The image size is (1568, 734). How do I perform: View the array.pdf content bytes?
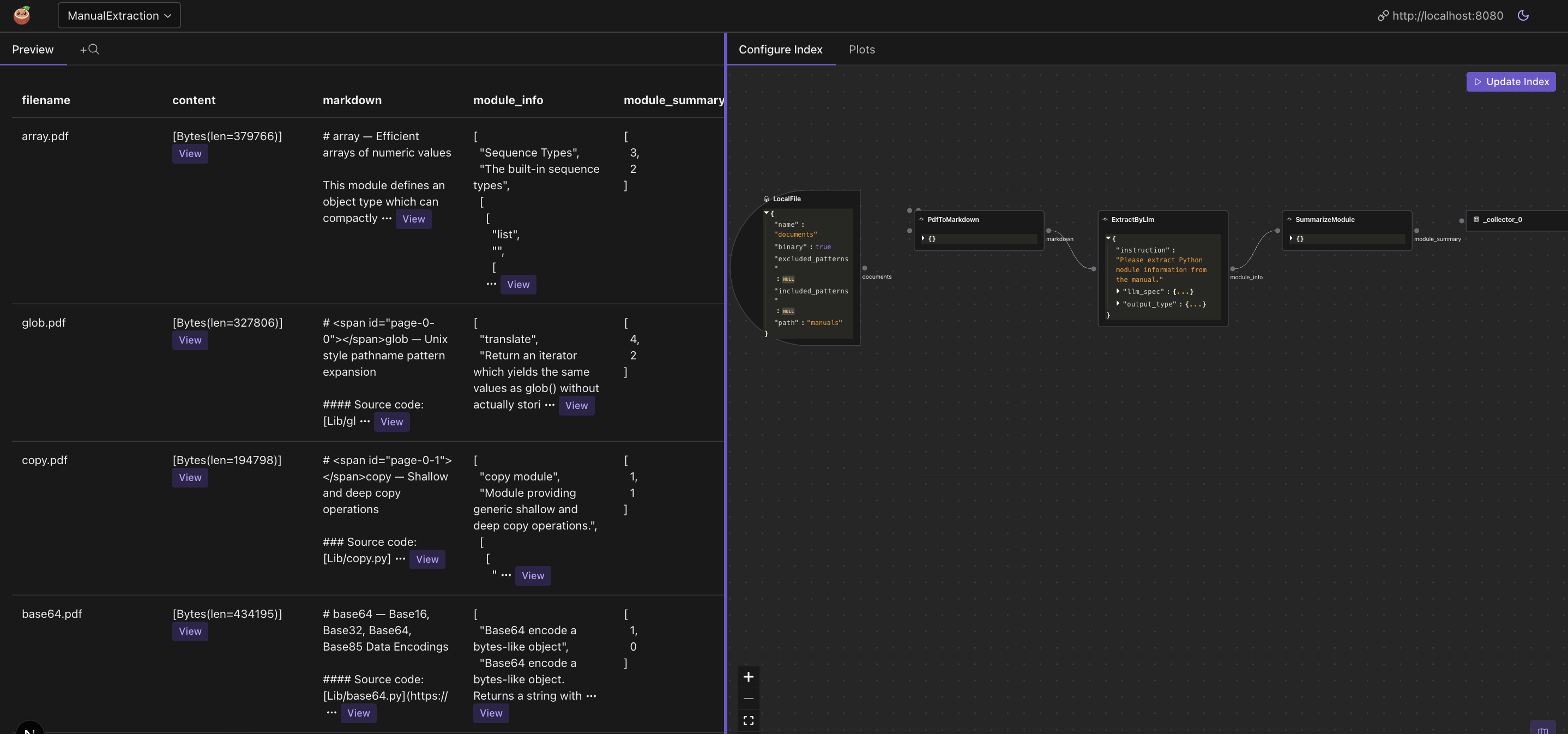(190, 154)
